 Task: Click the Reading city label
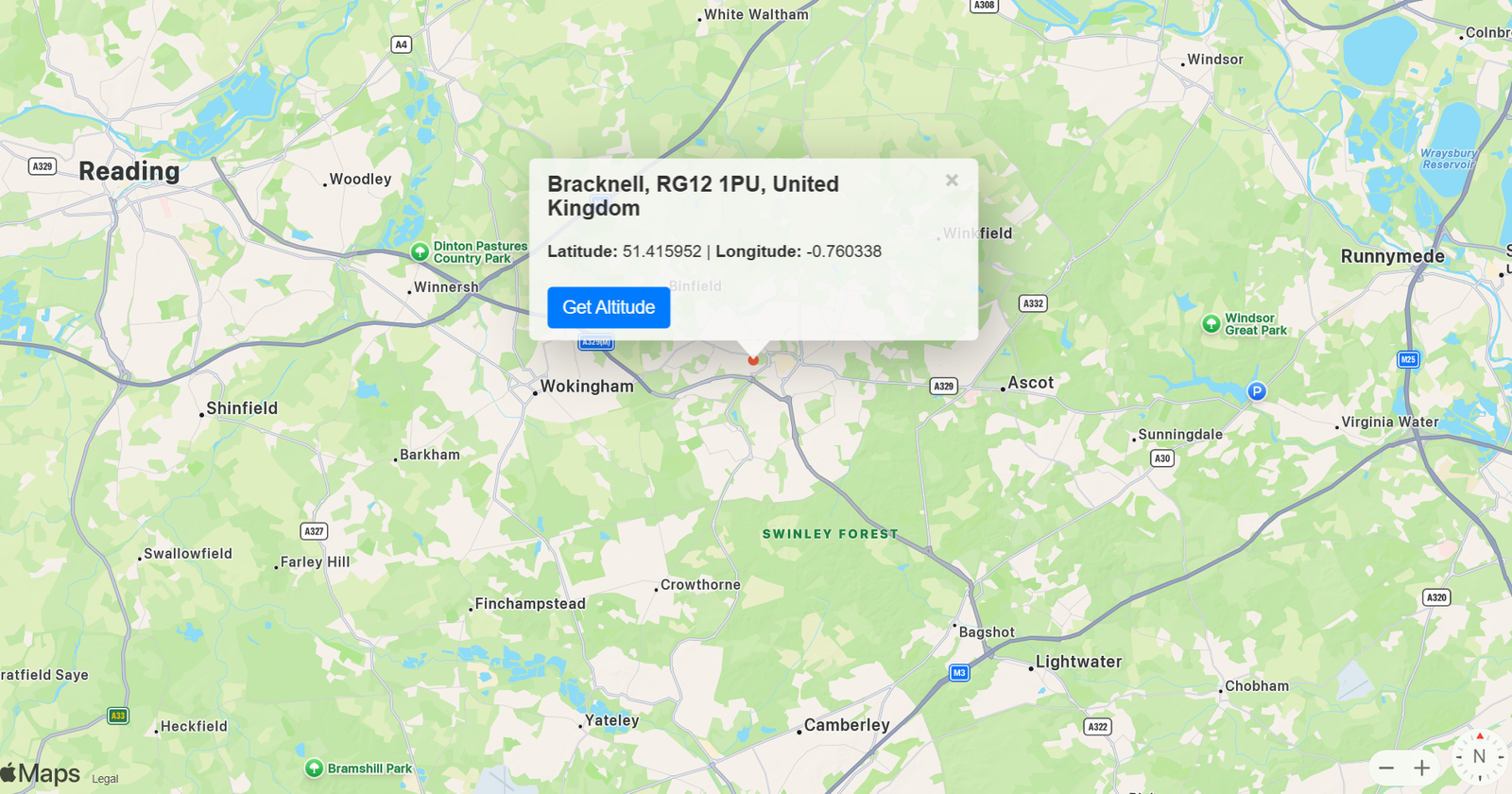tap(129, 171)
